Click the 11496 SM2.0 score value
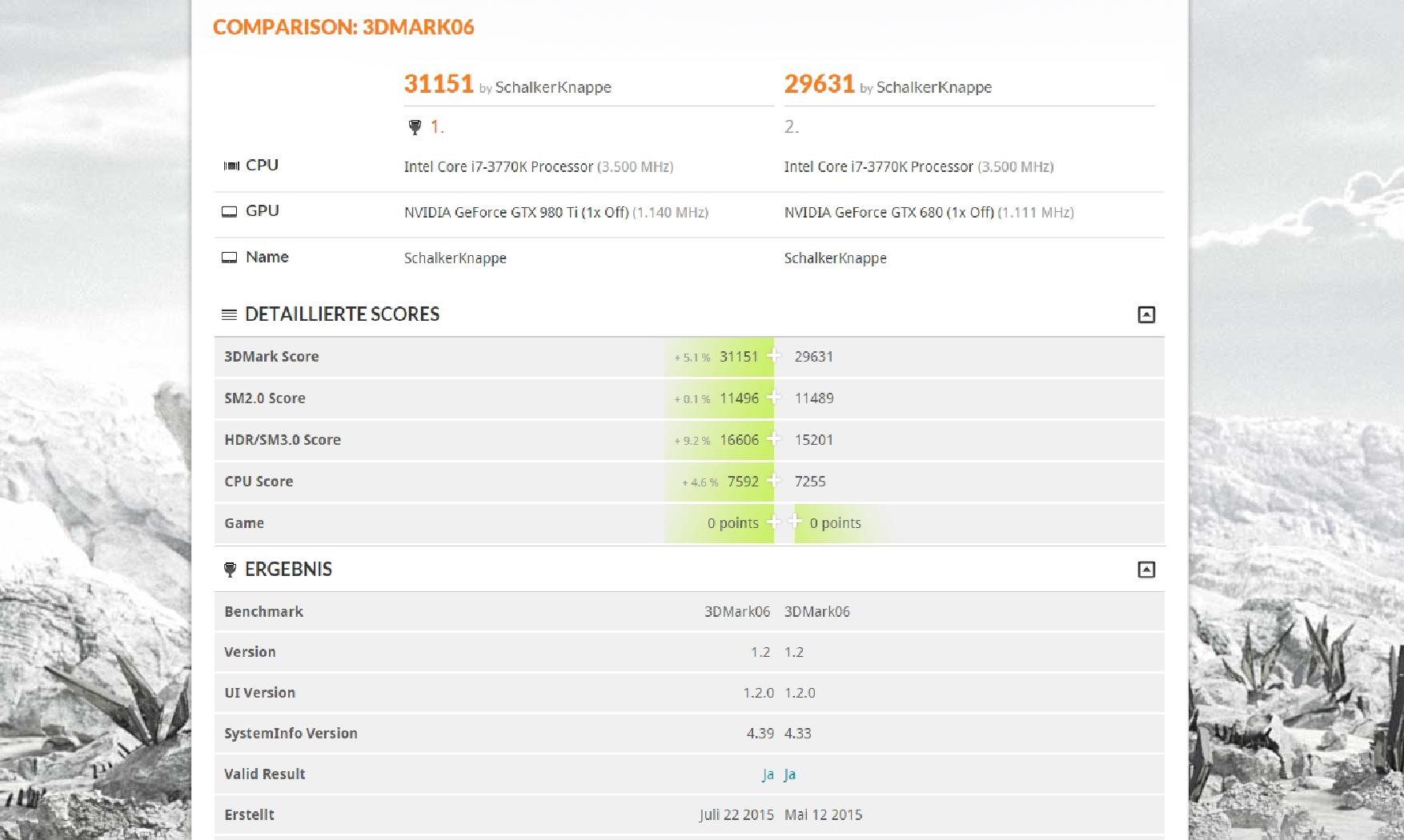Image resolution: width=1404 pixels, height=840 pixels. click(739, 398)
